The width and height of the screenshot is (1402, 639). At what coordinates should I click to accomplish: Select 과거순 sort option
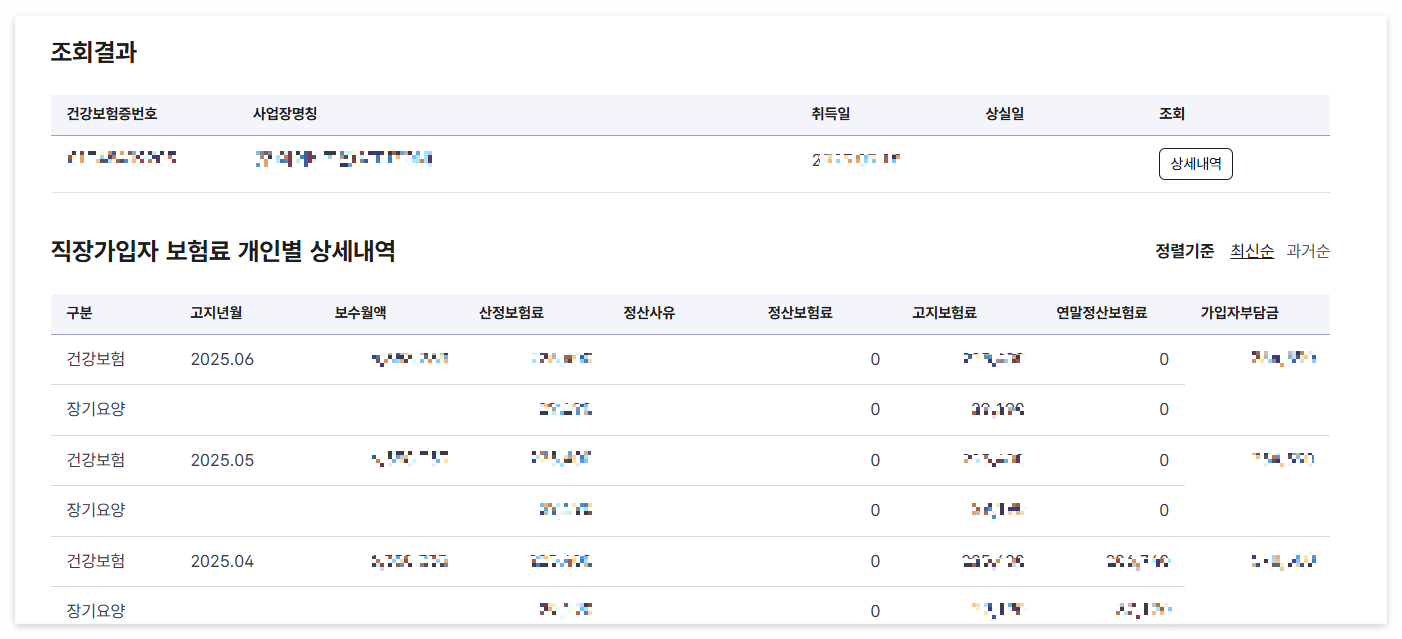pos(1310,253)
